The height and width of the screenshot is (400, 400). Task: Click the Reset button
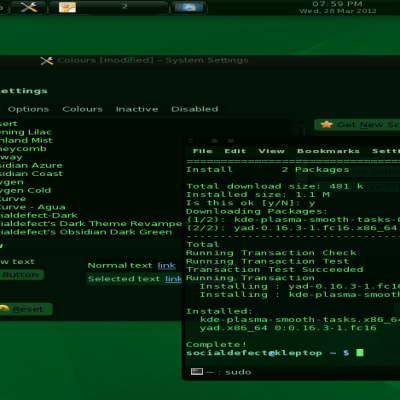coord(25,309)
